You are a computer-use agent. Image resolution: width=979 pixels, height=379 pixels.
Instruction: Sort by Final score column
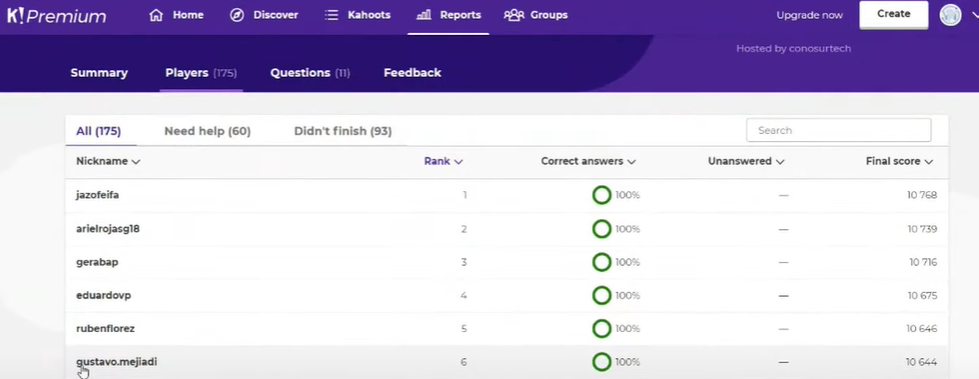click(899, 161)
